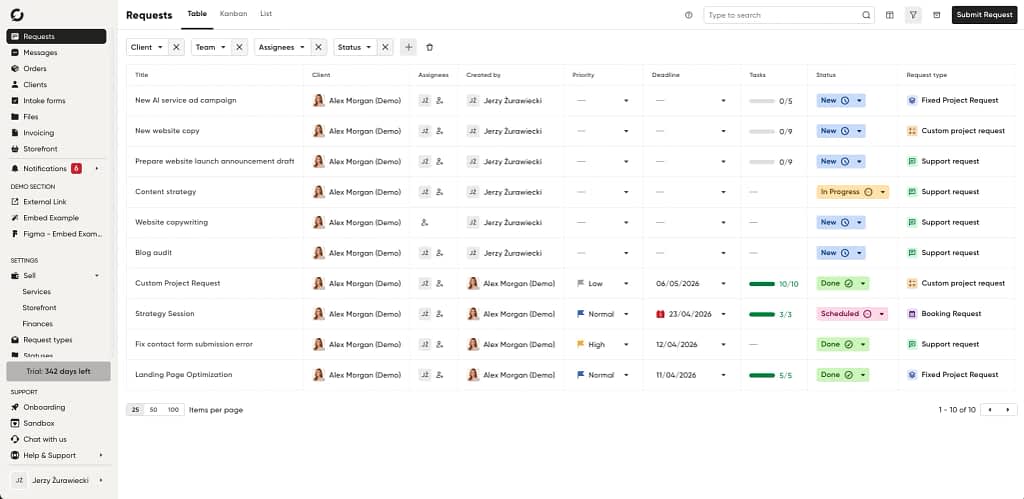The width and height of the screenshot is (1024, 499).
Task: Open the Files folder icon
Action: point(15,117)
